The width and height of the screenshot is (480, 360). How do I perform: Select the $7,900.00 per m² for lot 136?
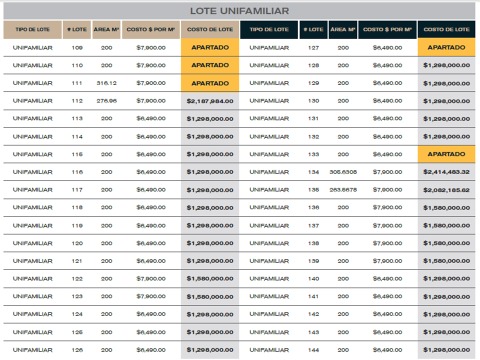tap(387, 208)
